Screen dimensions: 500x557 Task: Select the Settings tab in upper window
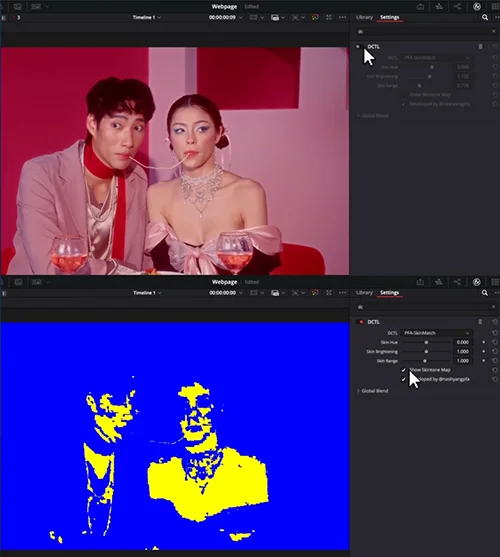click(x=390, y=17)
